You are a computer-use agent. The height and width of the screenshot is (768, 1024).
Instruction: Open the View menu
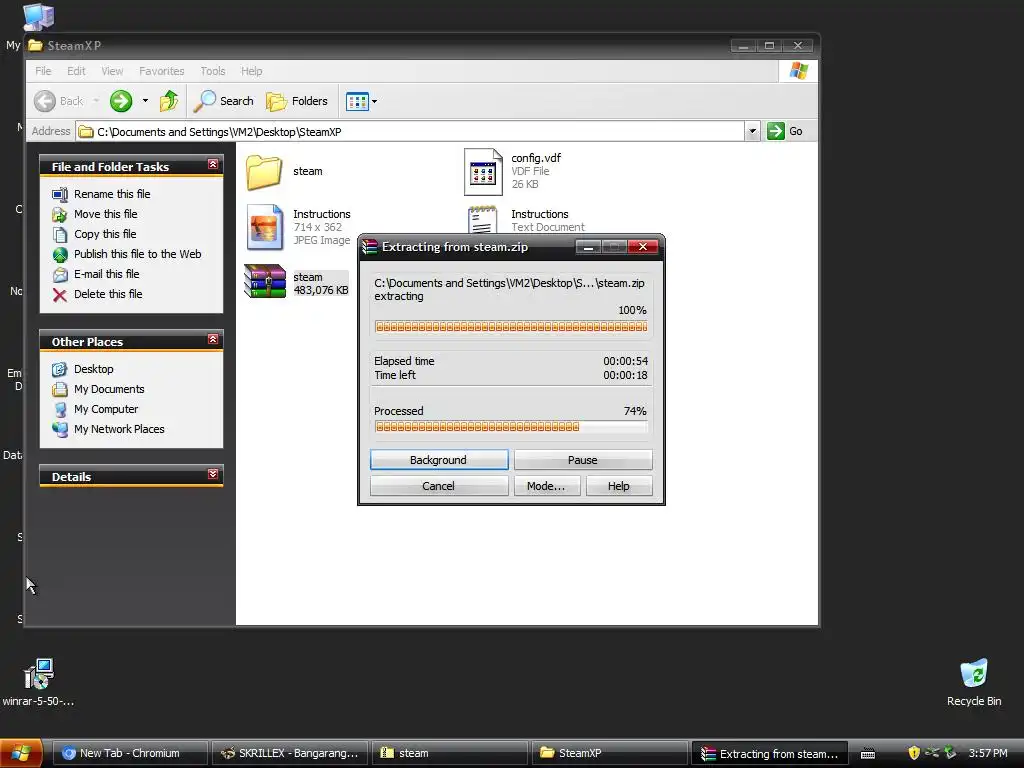pos(112,71)
